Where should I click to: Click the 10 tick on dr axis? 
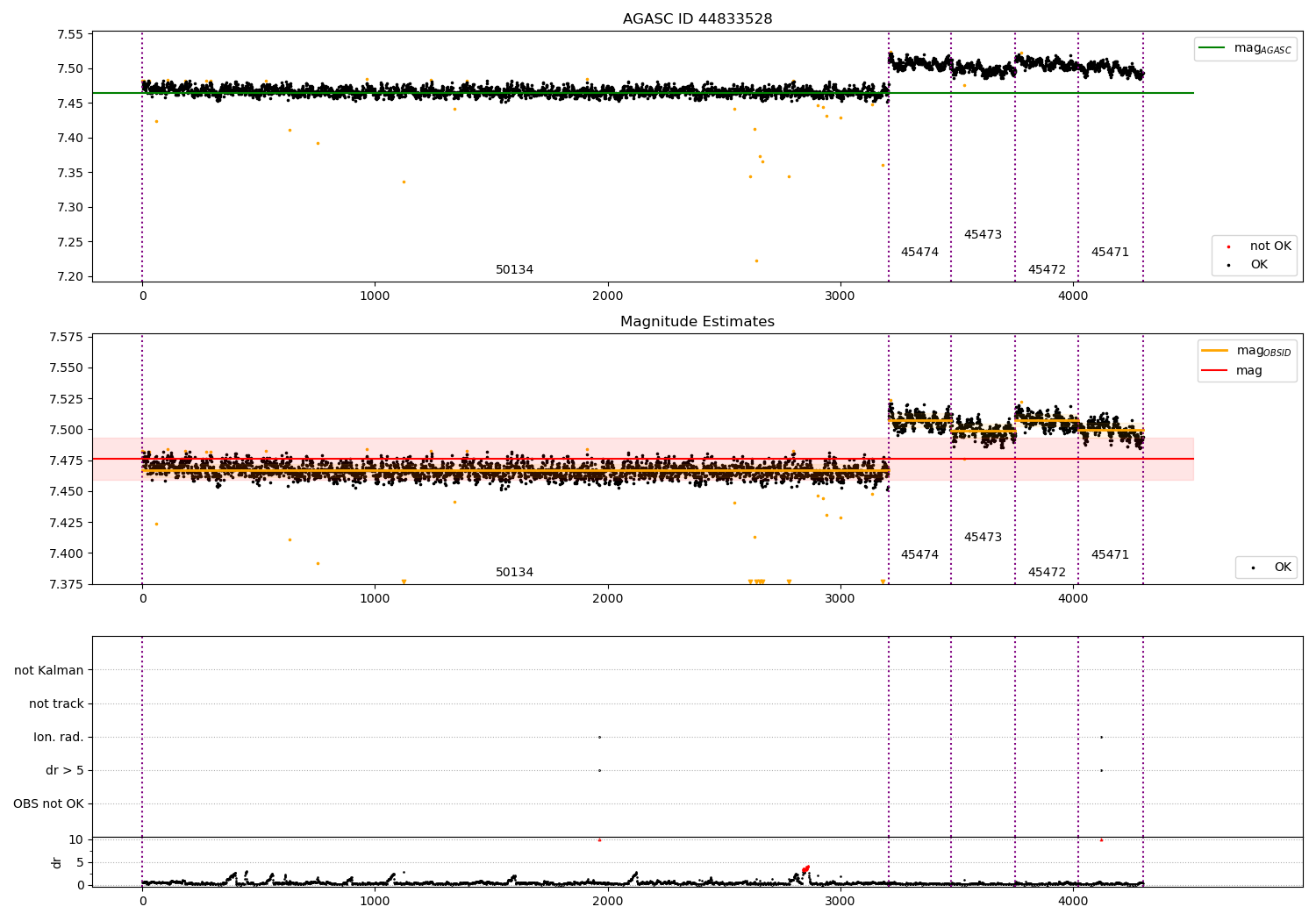pyautogui.click(x=76, y=840)
